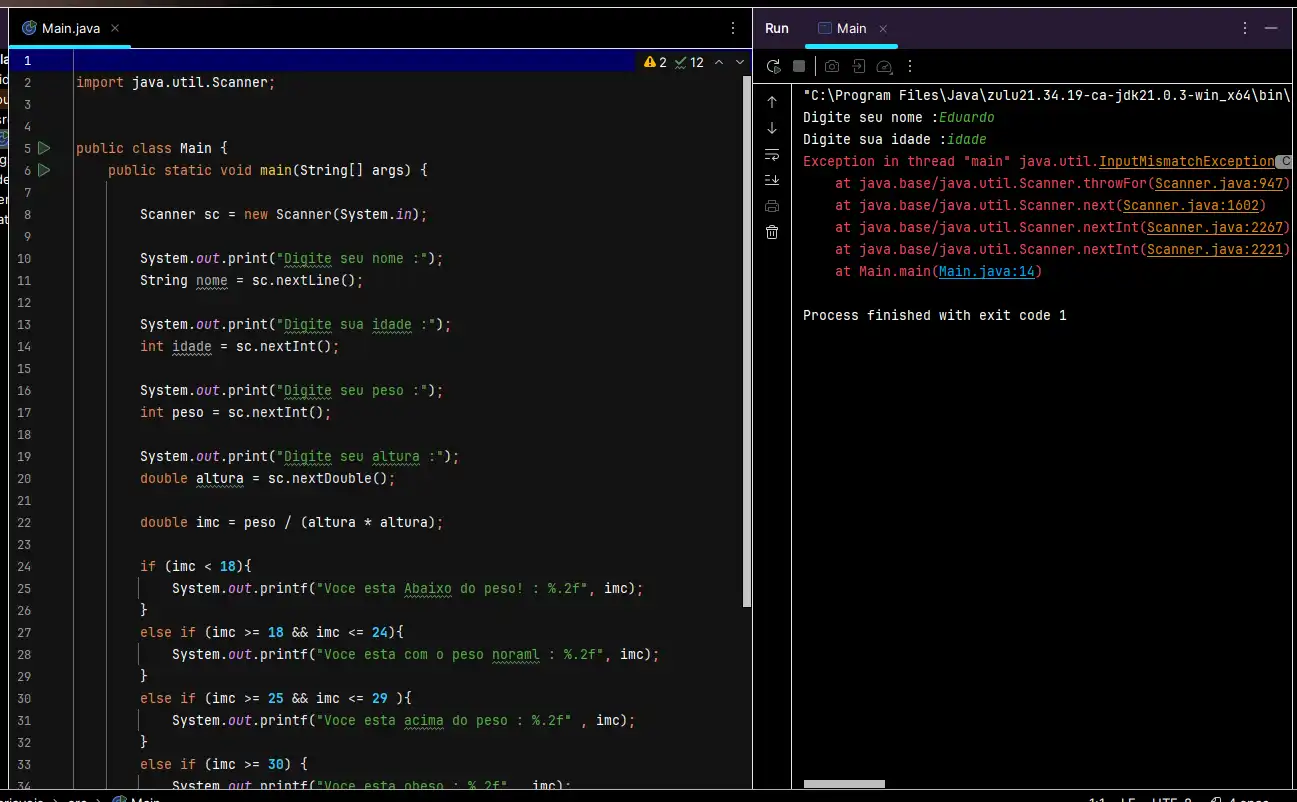Close the Main run tab
Screen dimensions: 1297x802
(x=883, y=29)
